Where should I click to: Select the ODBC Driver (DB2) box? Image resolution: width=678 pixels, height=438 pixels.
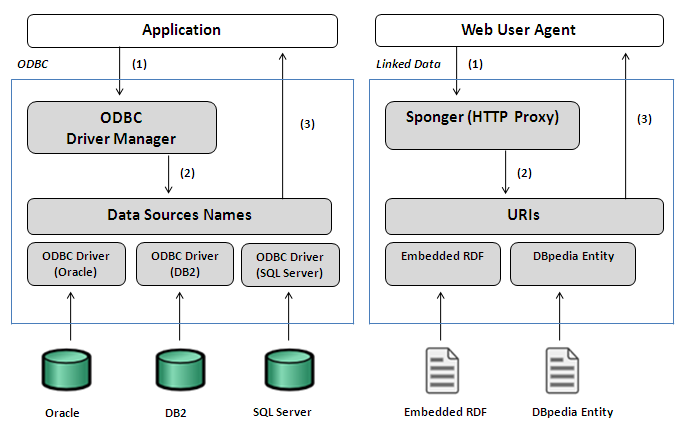185,264
